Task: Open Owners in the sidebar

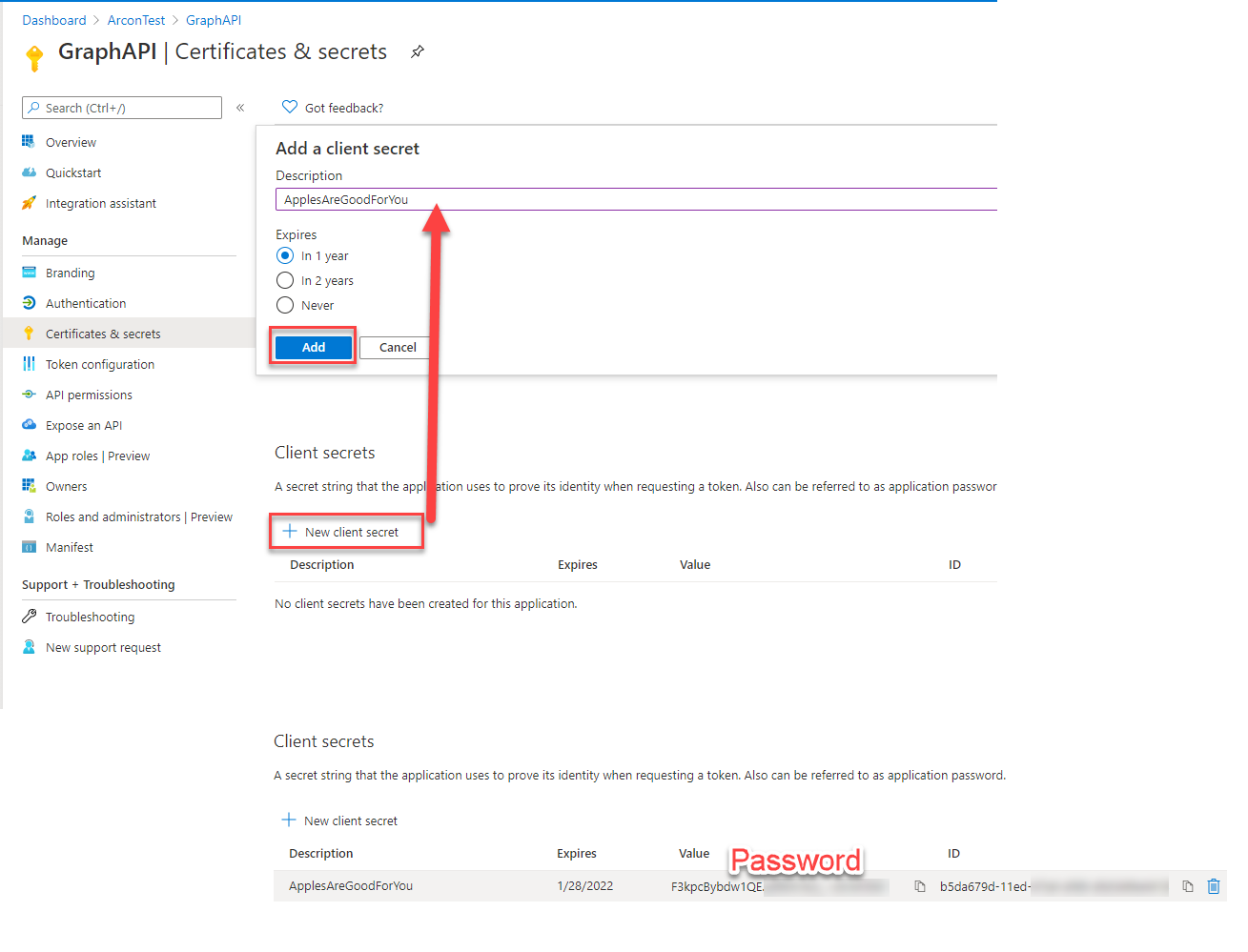Action: pyautogui.click(x=67, y=486)
